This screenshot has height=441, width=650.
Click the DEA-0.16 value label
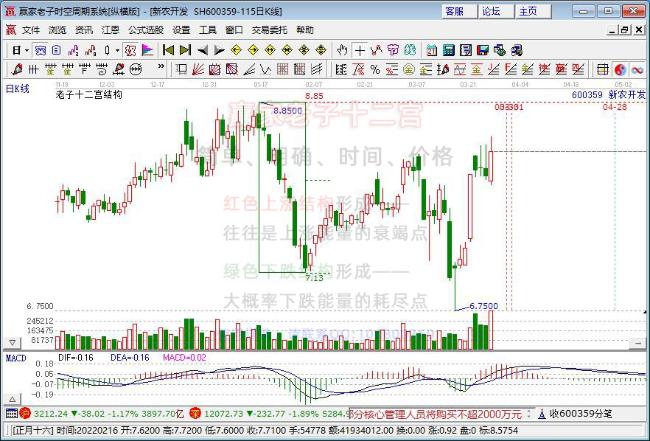(x=130, y=357)
